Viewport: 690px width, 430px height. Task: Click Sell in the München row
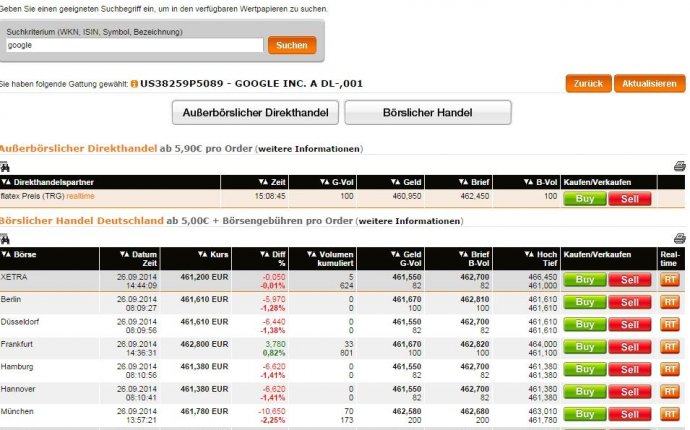tap(630, 415)
